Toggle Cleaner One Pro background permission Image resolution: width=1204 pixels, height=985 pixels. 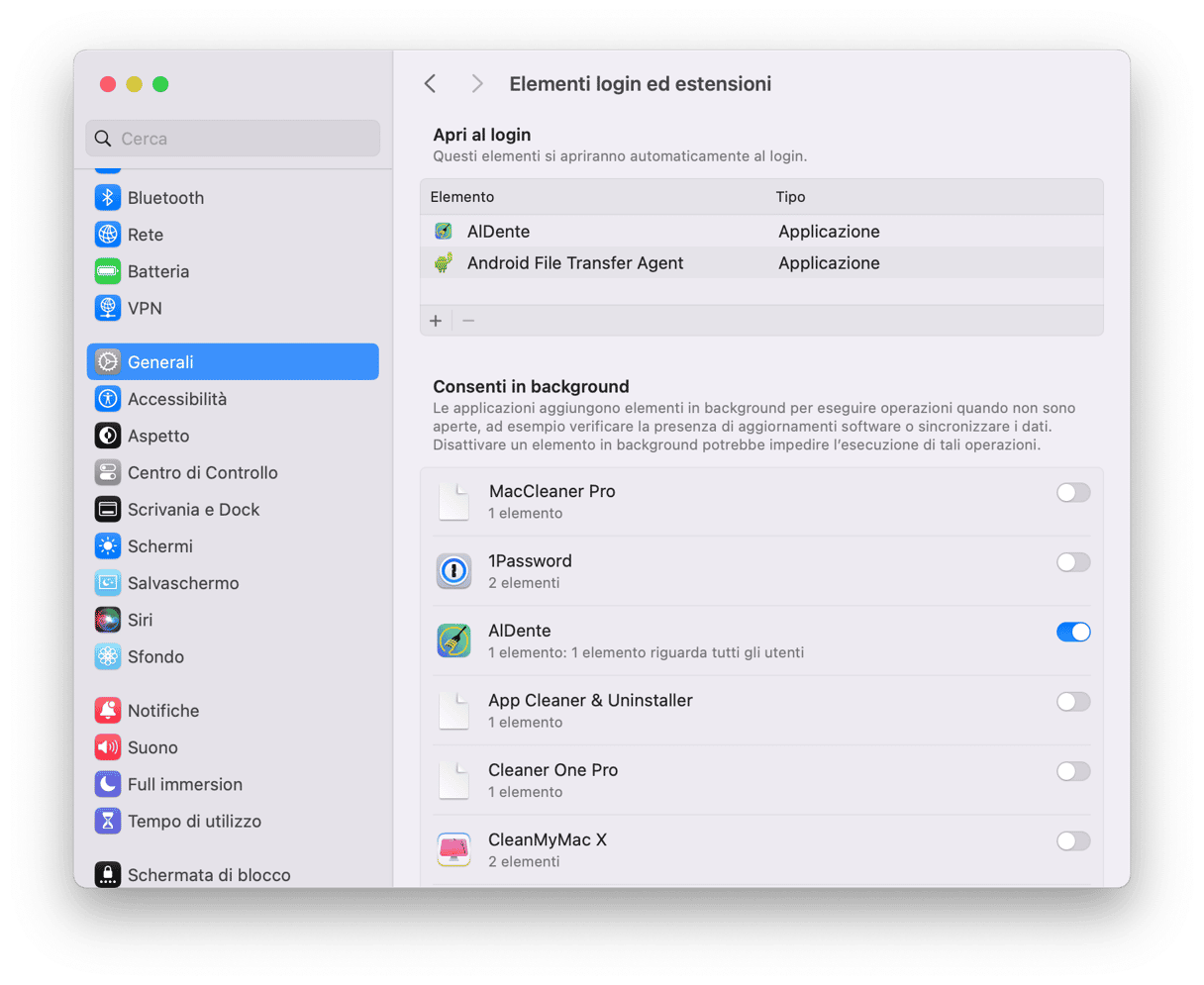coord(1073,771)
